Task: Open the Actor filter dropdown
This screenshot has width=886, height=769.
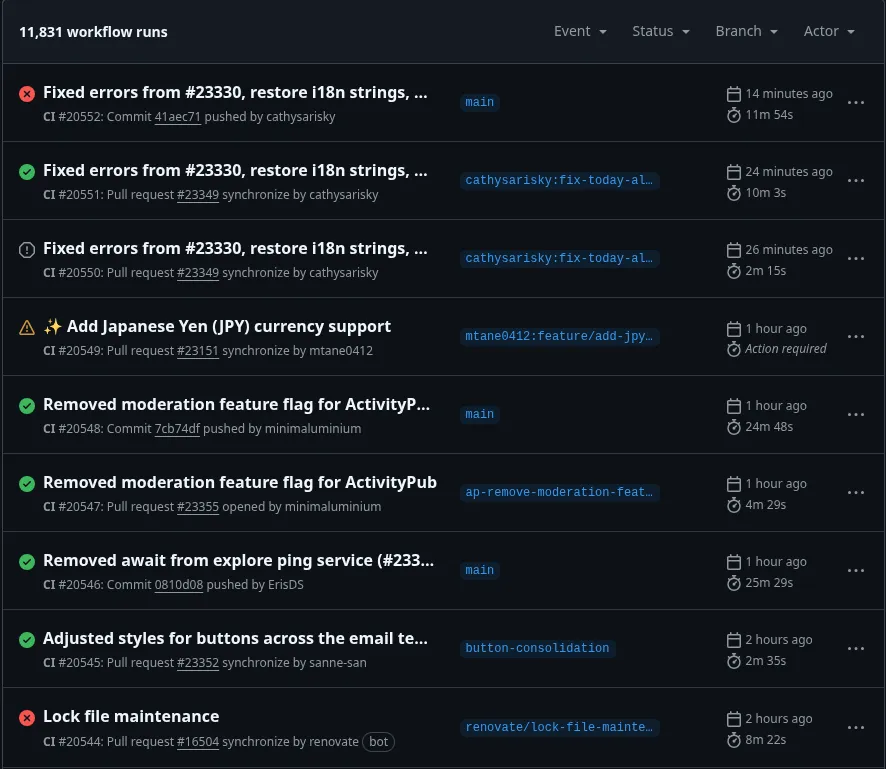Action: click(x=829, y=31)
